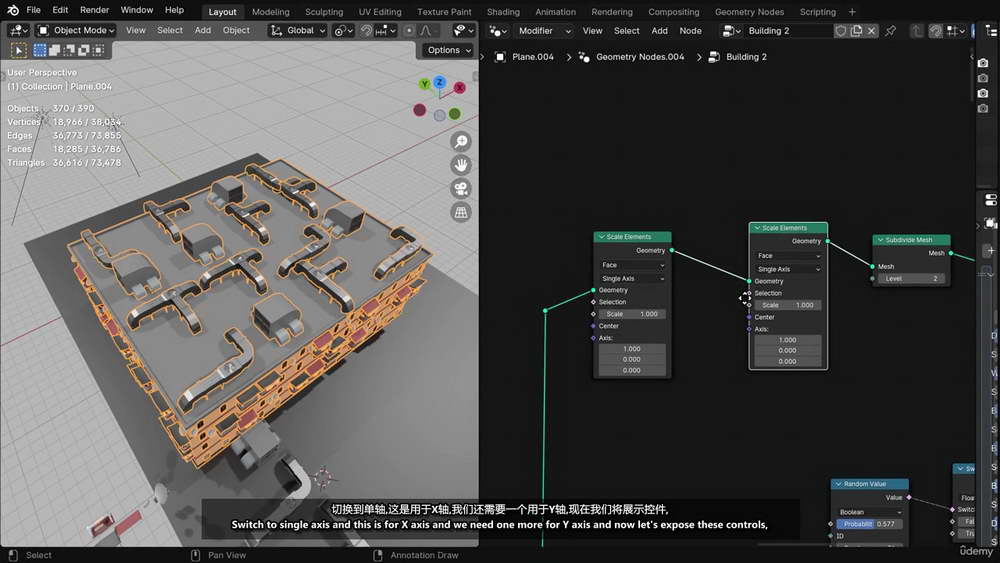Unlink the Building 2 node group
This screenshot has width=1000, height=563.
tap(871, 31)
